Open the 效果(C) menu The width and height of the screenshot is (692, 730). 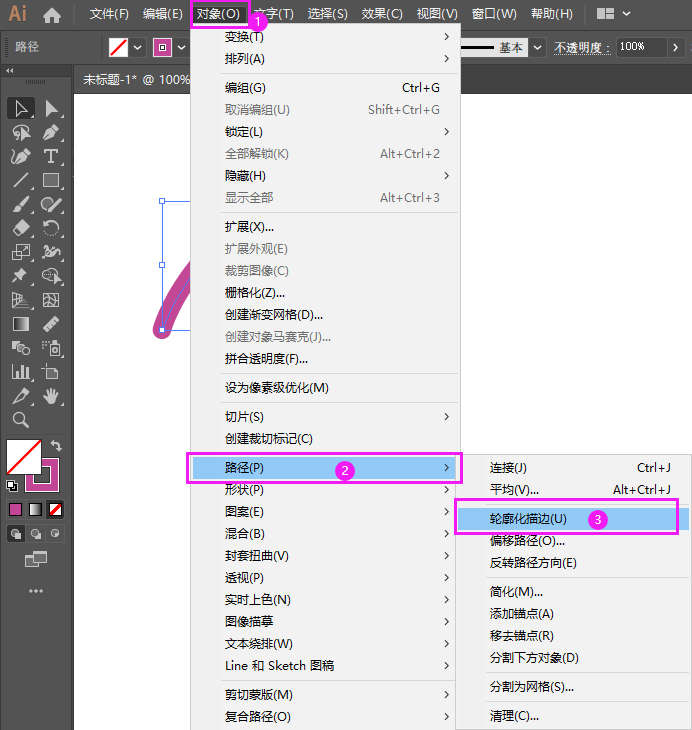382,14
